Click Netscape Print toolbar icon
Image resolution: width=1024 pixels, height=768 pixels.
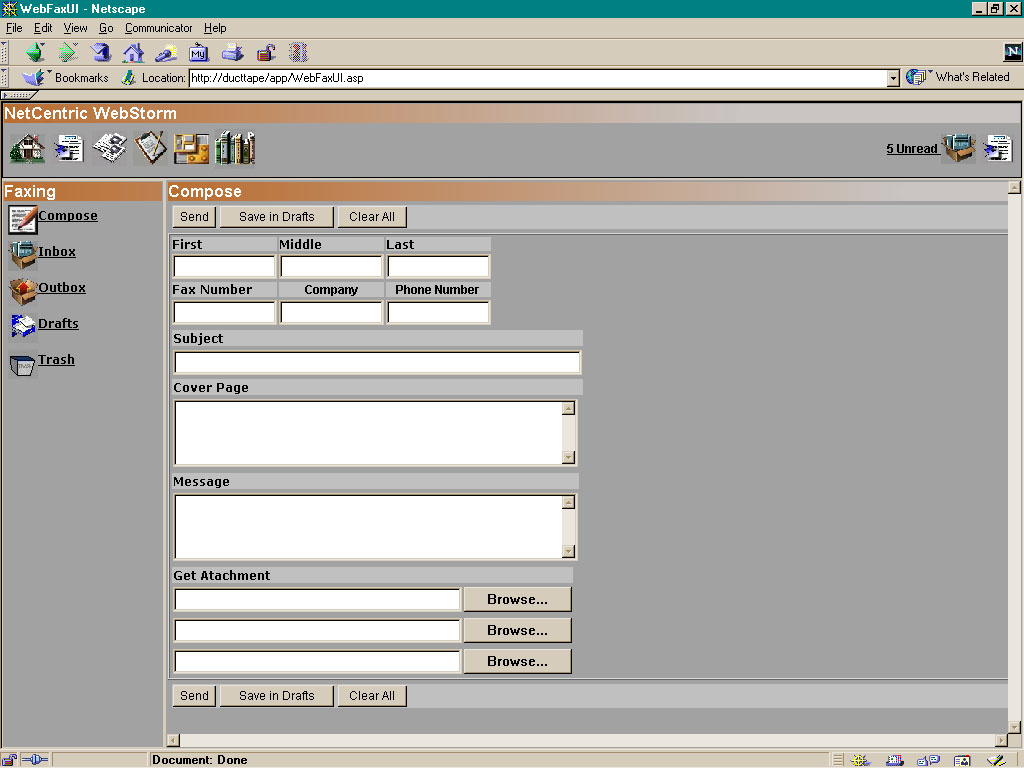click(232, 52)
